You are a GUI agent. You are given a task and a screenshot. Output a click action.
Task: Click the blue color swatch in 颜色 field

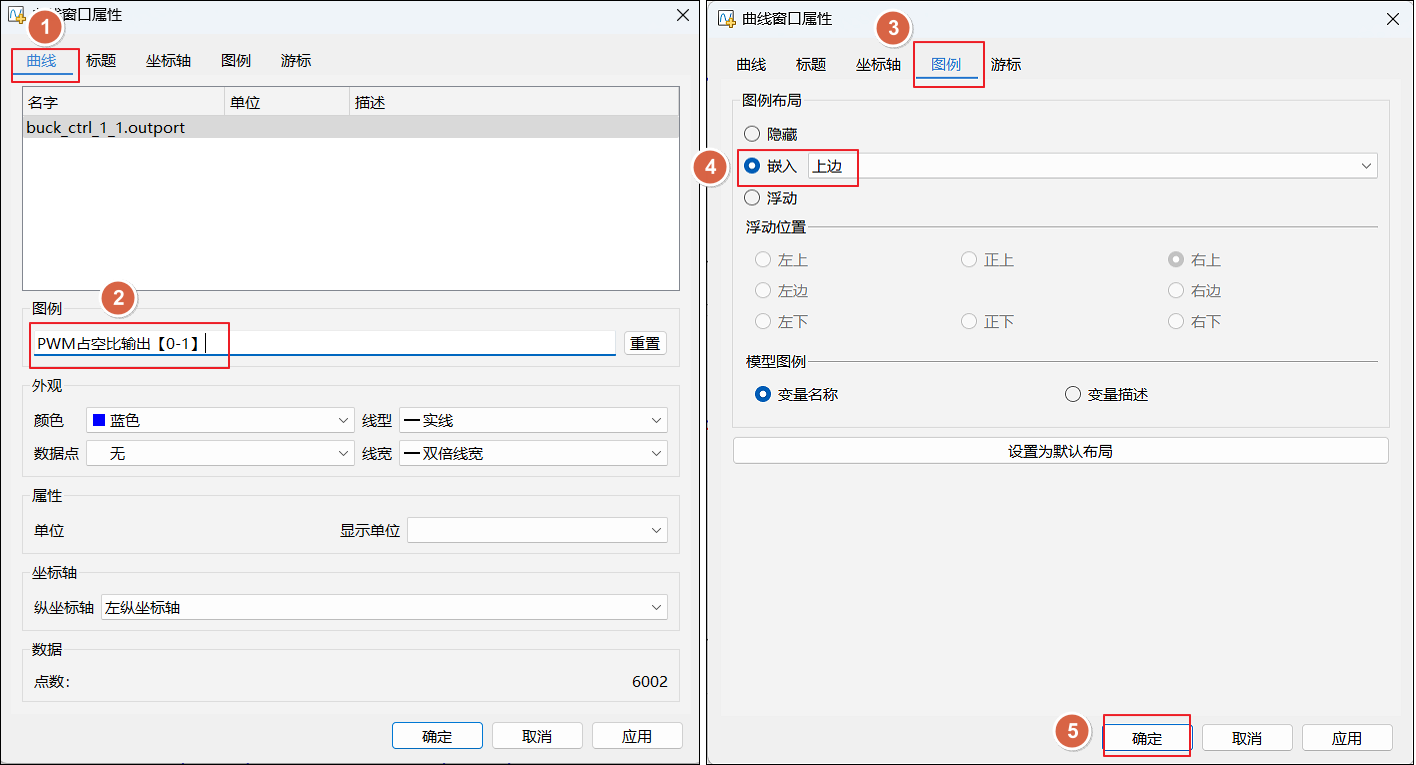(99, 421)
